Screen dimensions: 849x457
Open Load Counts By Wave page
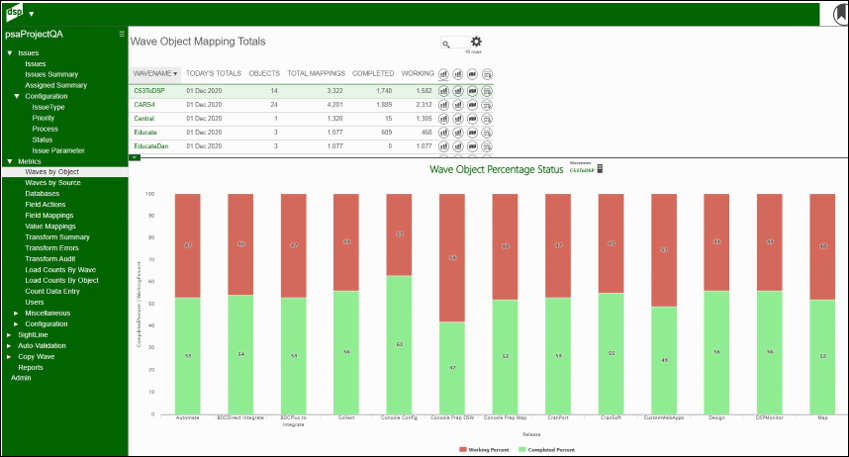tap(61, 269)
